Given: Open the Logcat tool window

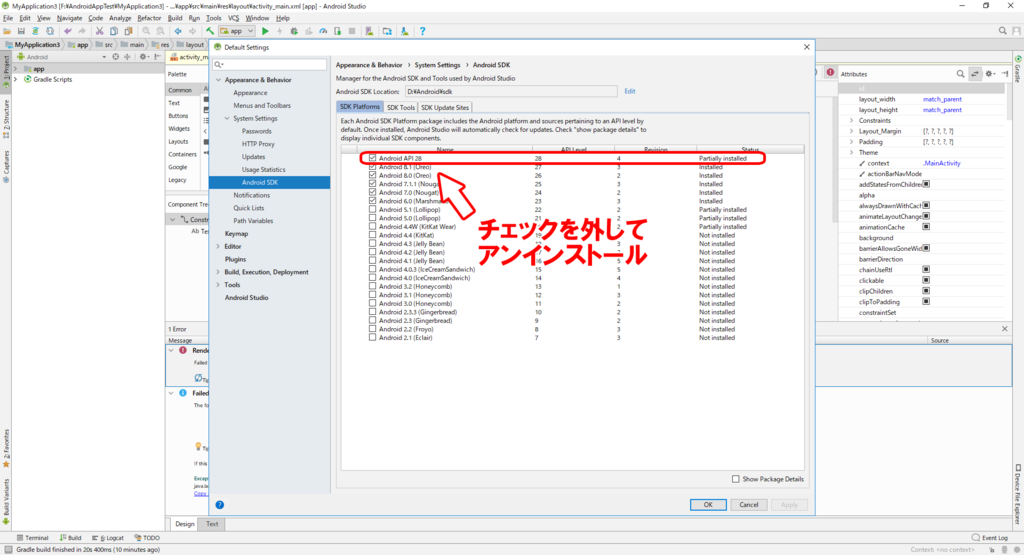Looking at the screenshot, I should (x=108, y=537).
